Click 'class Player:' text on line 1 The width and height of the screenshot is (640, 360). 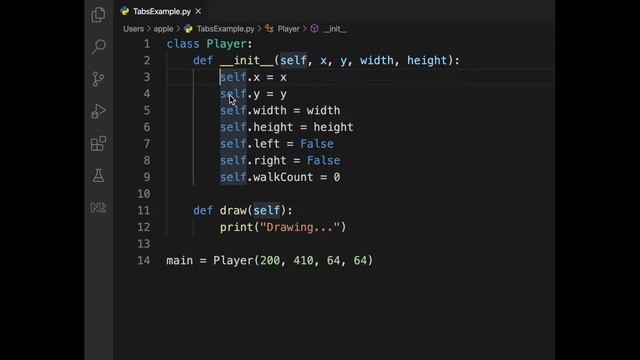[209, 44]
